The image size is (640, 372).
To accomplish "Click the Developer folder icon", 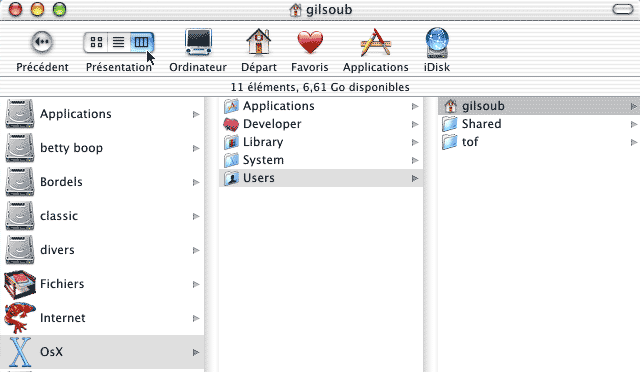I will click(231, 124).
